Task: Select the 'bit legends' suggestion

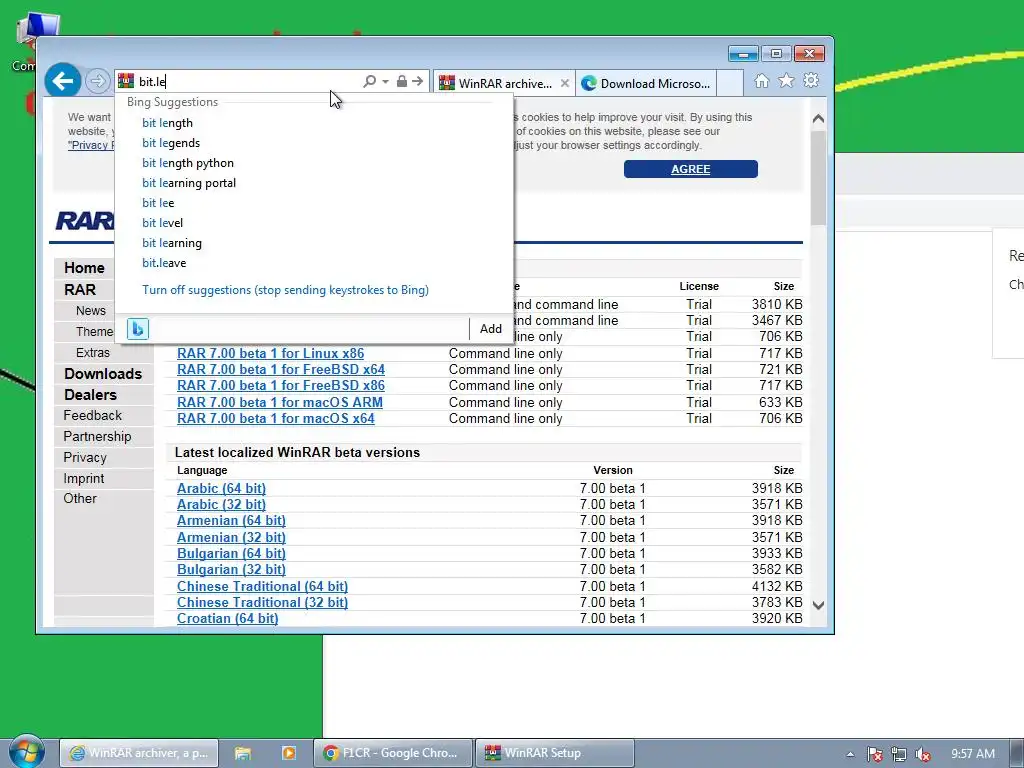Action: point(171,143)
